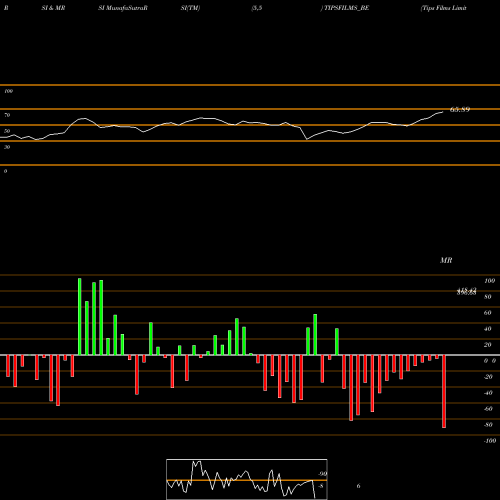Image resolution: width=500 pixels, height=500 pixels.
Task: Click the MR axis label 40
Action: (488, 329)
